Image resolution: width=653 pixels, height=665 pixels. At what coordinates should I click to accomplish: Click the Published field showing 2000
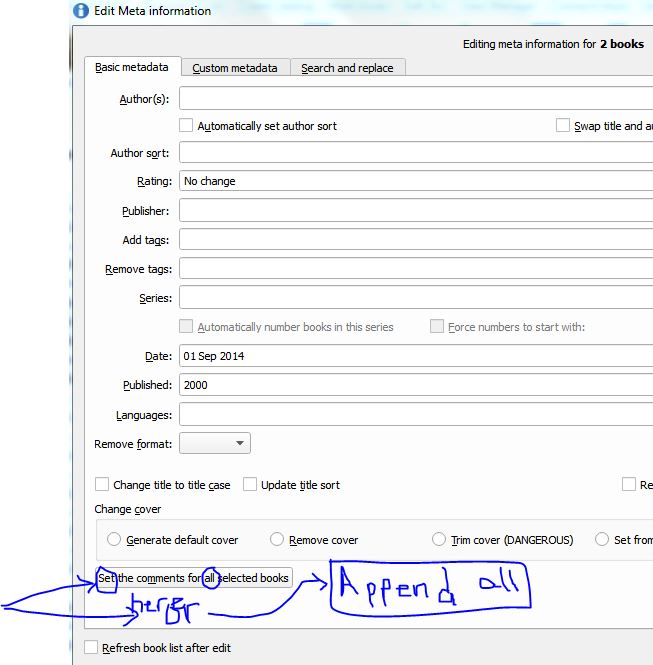click(416, 385)
